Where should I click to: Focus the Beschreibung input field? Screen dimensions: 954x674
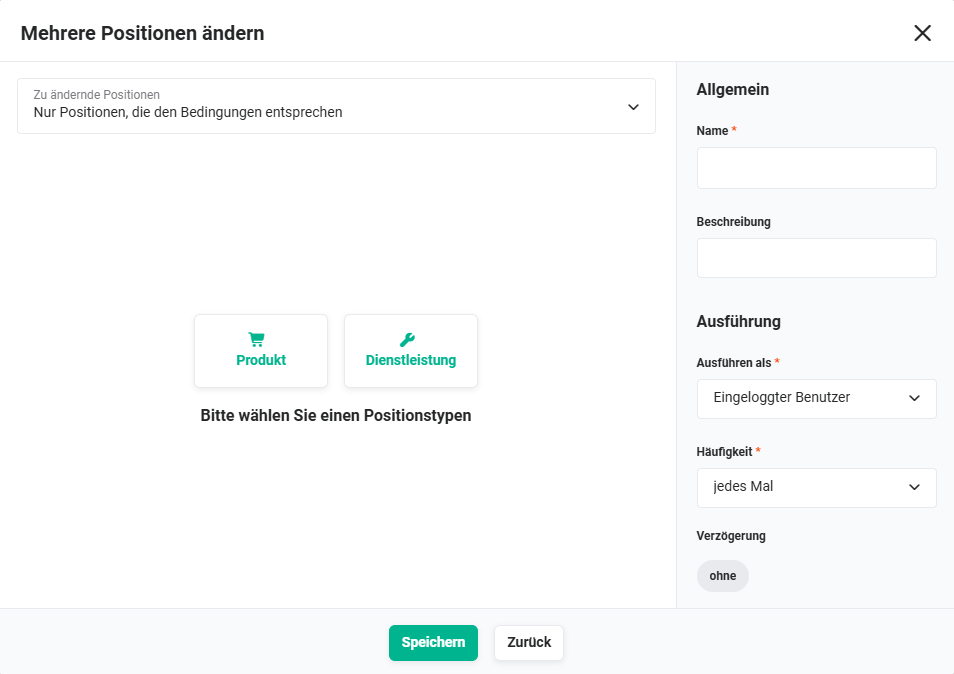(816, 258)
